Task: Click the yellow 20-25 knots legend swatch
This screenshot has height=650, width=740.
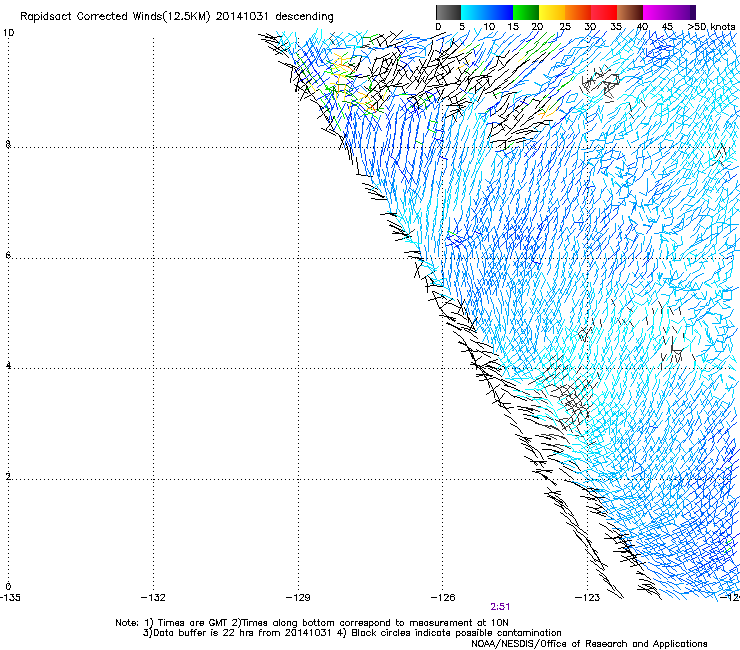Action: 552,12
